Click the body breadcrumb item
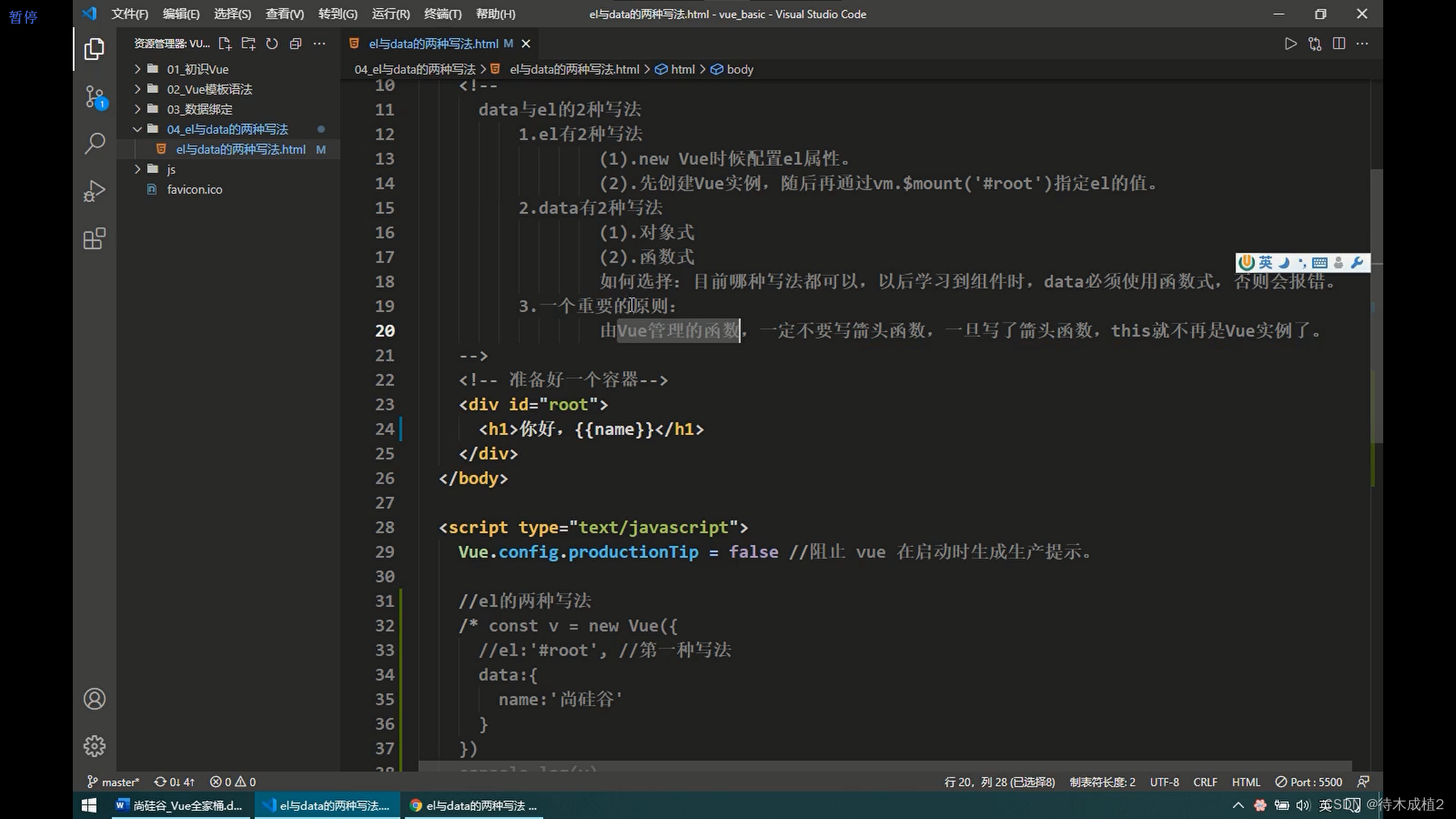 click(x=733, y=69)
